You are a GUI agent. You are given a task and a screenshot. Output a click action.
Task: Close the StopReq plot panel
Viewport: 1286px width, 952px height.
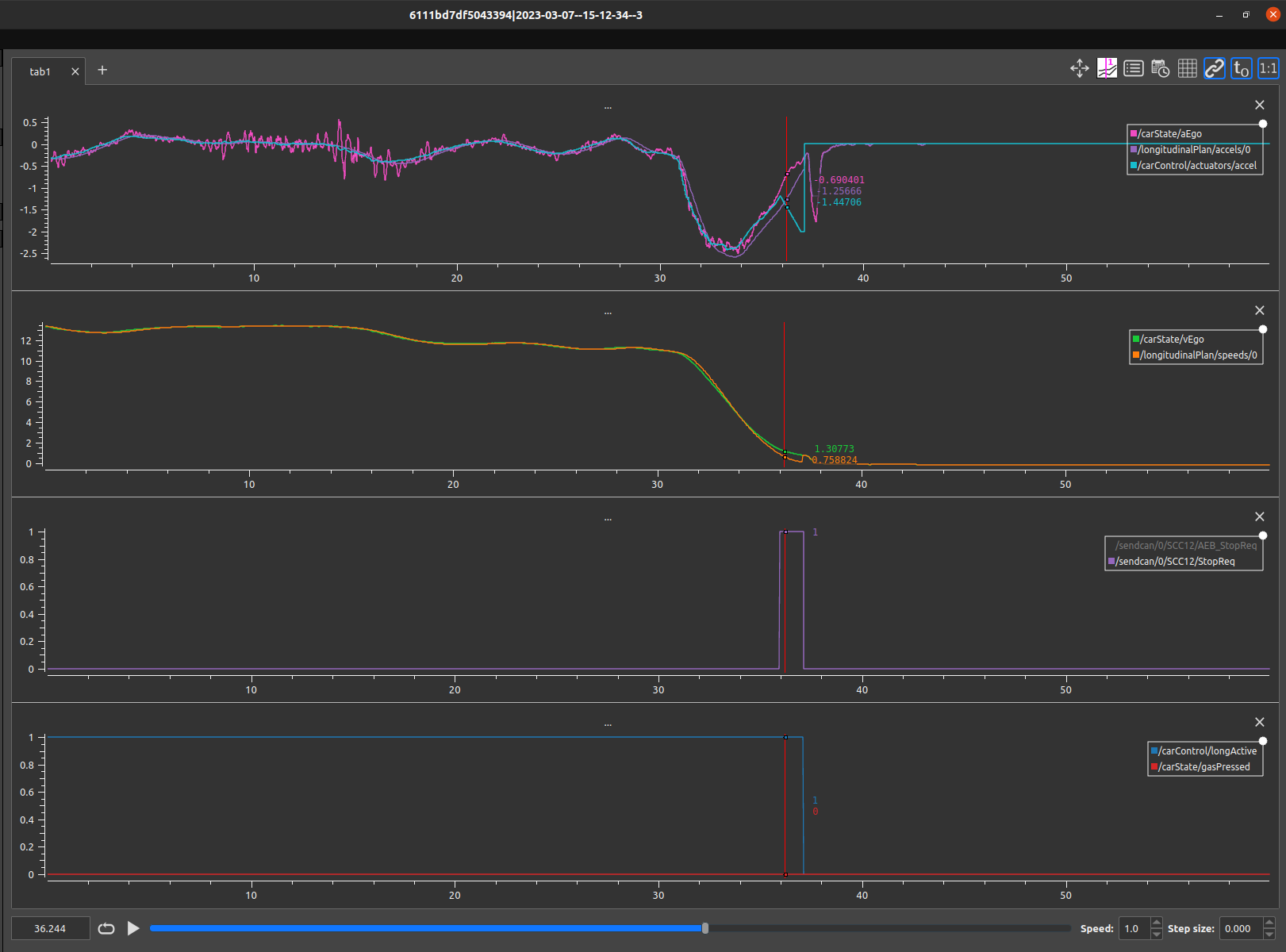pos(1259,516)
